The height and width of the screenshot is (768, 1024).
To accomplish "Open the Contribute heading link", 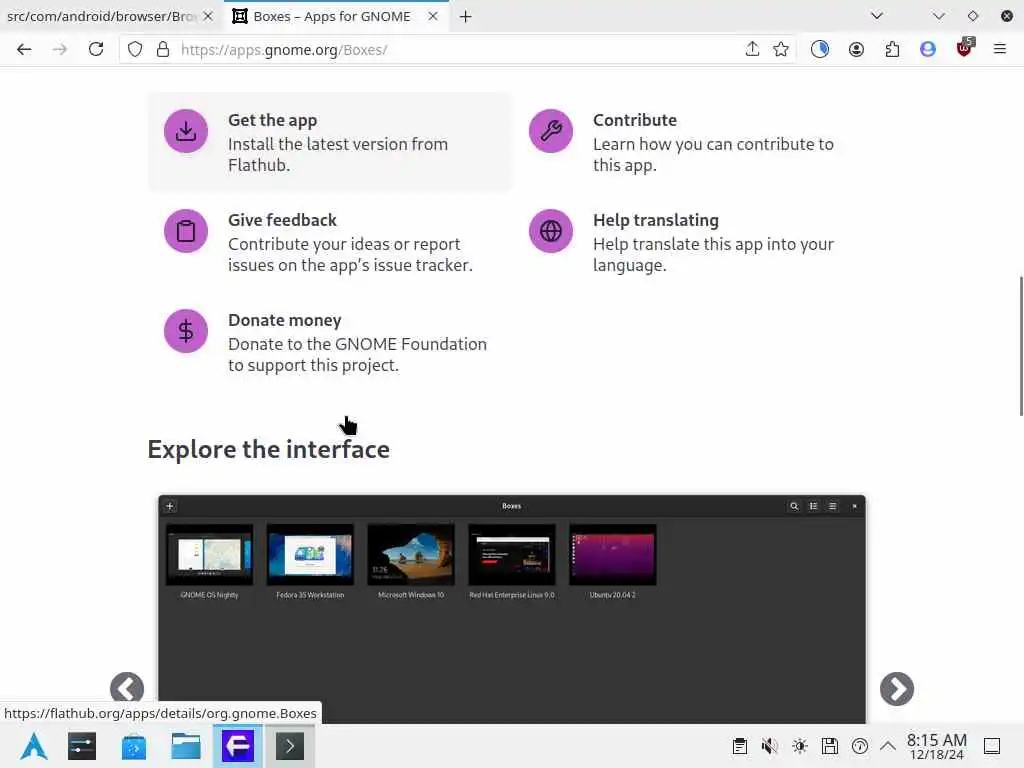I will [x=635, y=120].
